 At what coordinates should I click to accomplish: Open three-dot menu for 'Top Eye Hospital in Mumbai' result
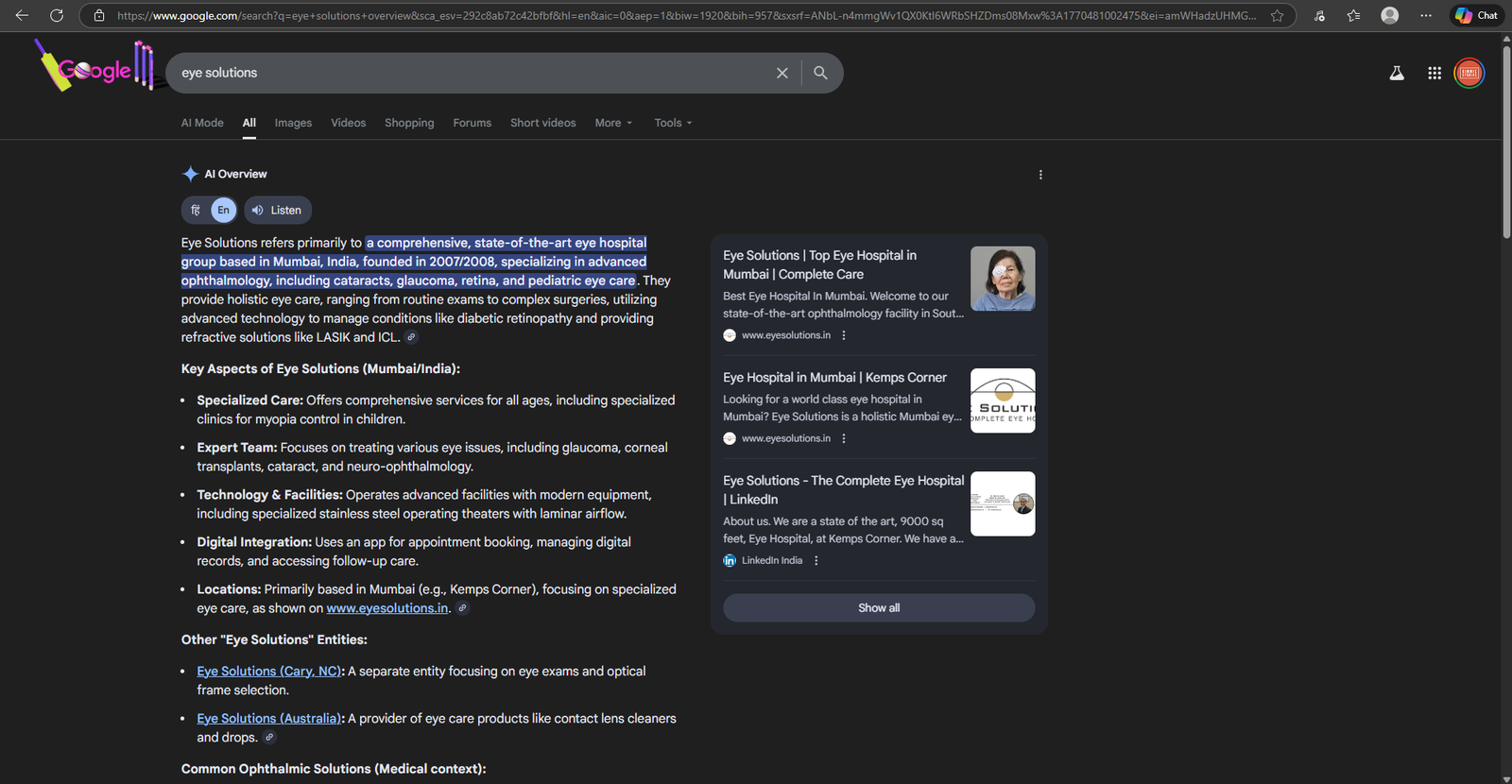[x=844, y=335]
